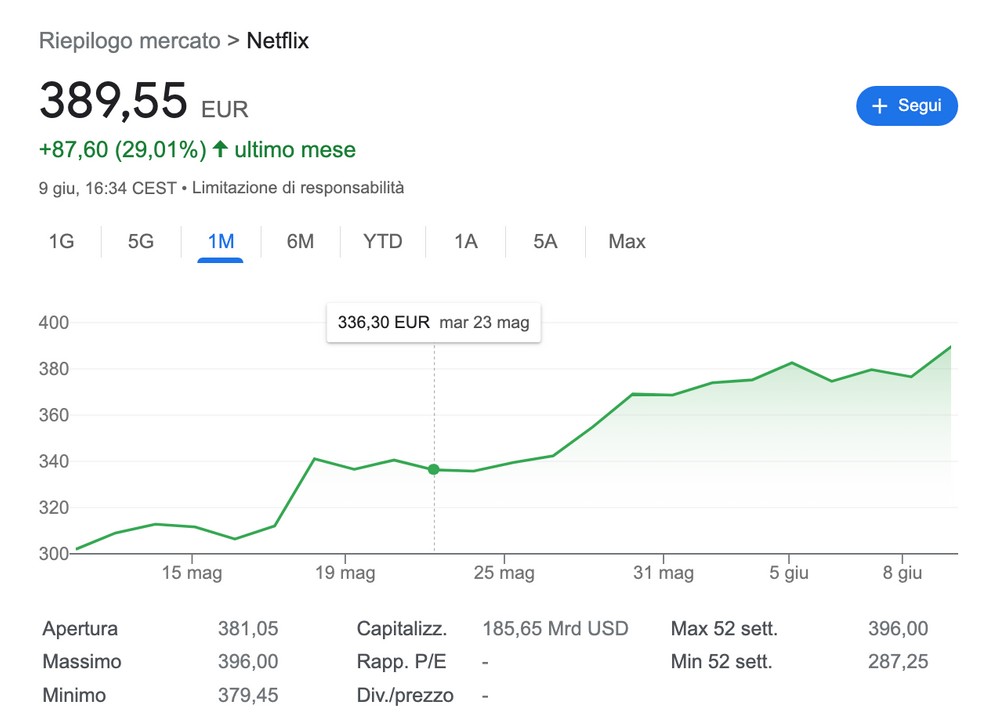Image resolution: width=1000 pixels, height=724 pixels.
Task: Switch to the 5A time range tab
Action: (545, 241)
